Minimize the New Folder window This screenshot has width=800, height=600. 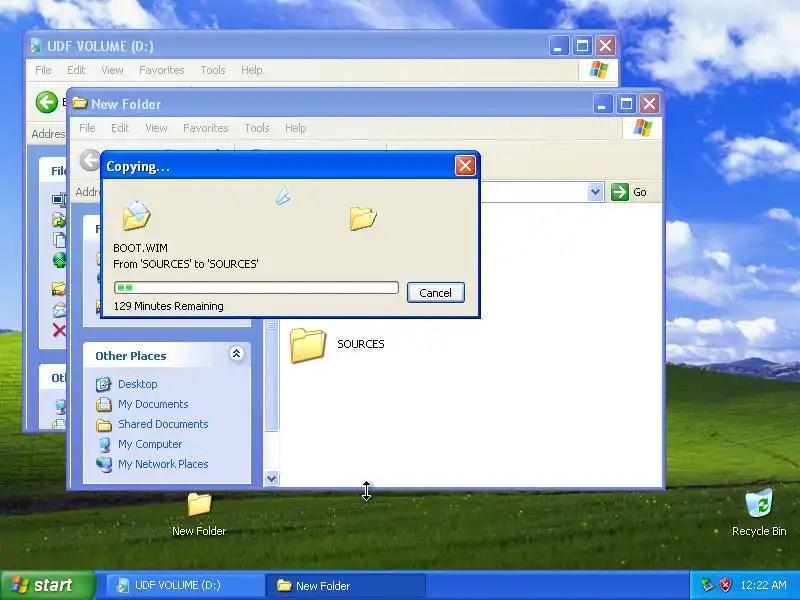click(x=603, y=104)
